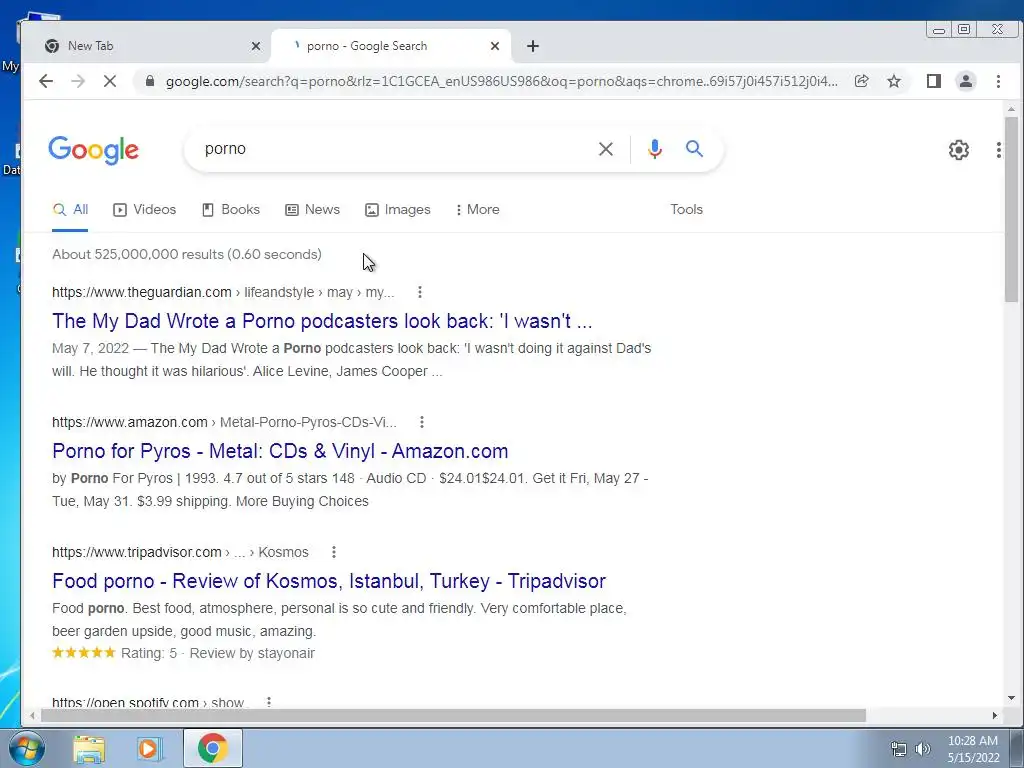Click the About 525,000,000 results text
1024x768 pixels.
187,254
